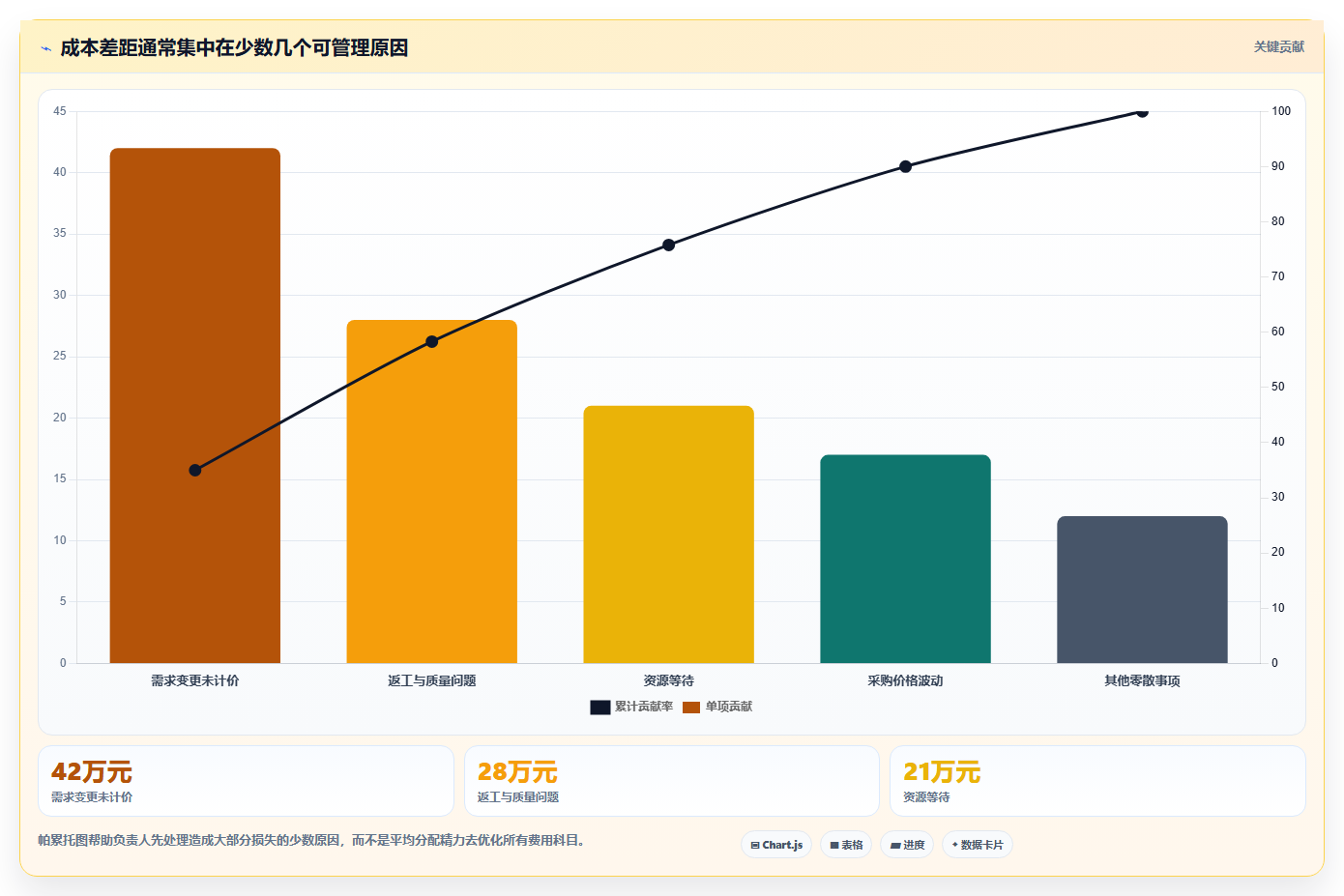Open the 21万元 summary card
1344x896 pixels.
coord(1097,781)
